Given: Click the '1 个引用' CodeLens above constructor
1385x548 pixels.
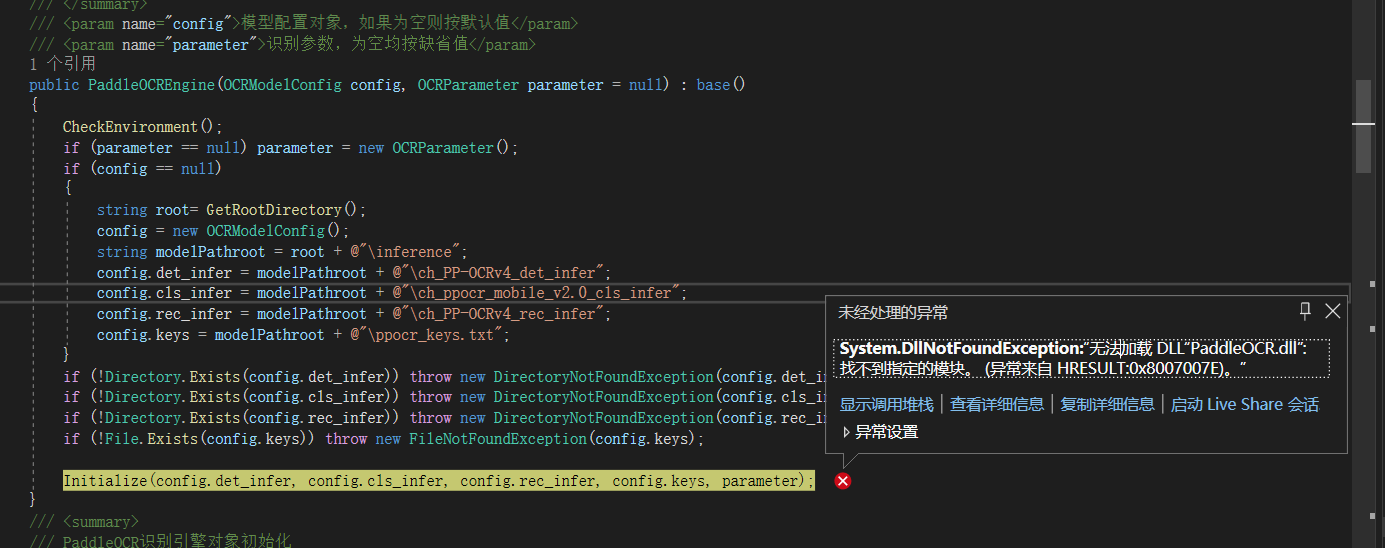Looking at the screenshot, I should coord(63,63).
